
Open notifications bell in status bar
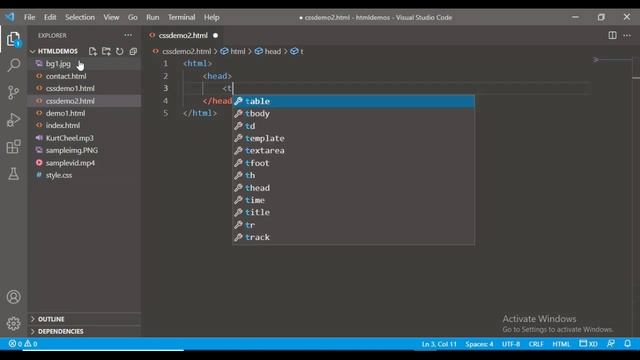(x=628, y=344)
